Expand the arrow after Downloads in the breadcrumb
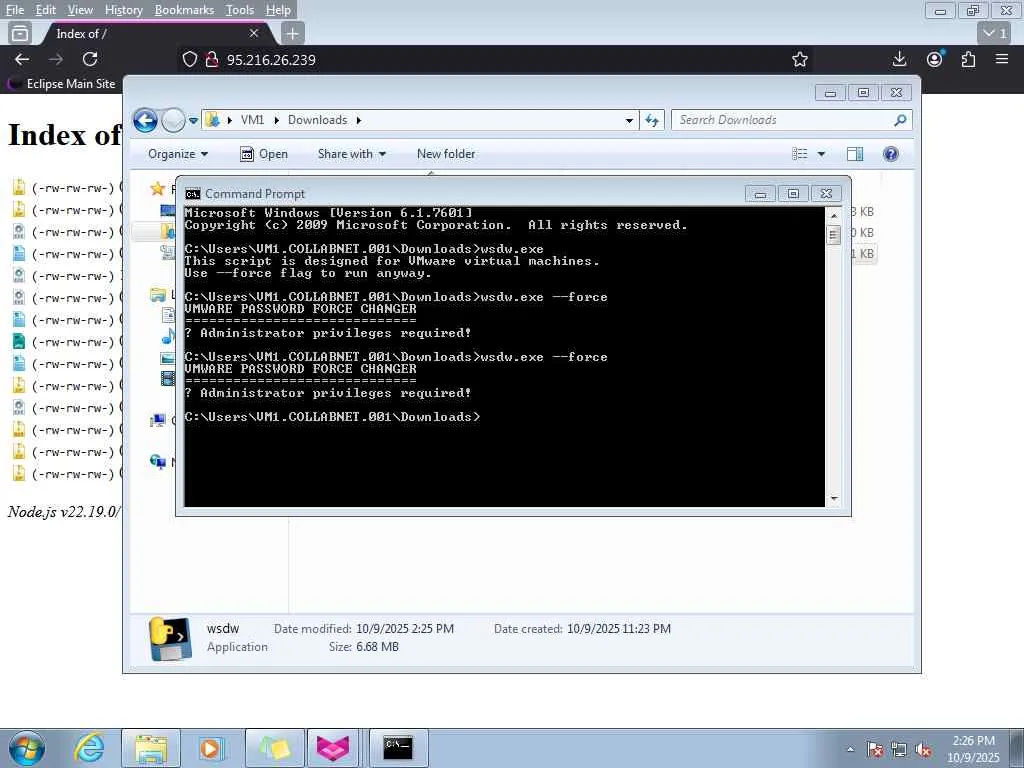The height and width of the screenshot is (768, 1024). point(359,120)
